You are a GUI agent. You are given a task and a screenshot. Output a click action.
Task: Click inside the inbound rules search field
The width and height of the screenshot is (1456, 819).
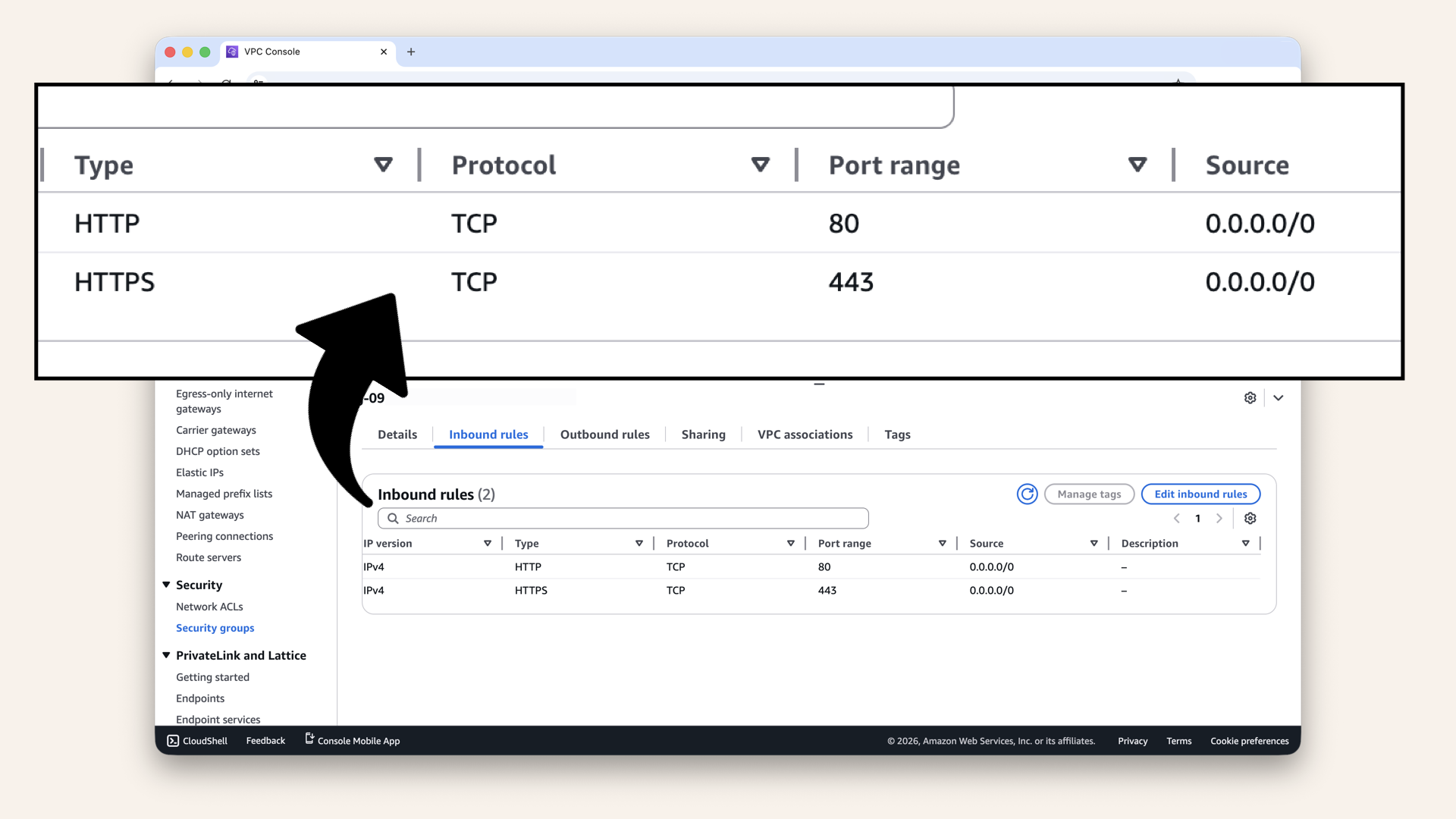[623, 518]
